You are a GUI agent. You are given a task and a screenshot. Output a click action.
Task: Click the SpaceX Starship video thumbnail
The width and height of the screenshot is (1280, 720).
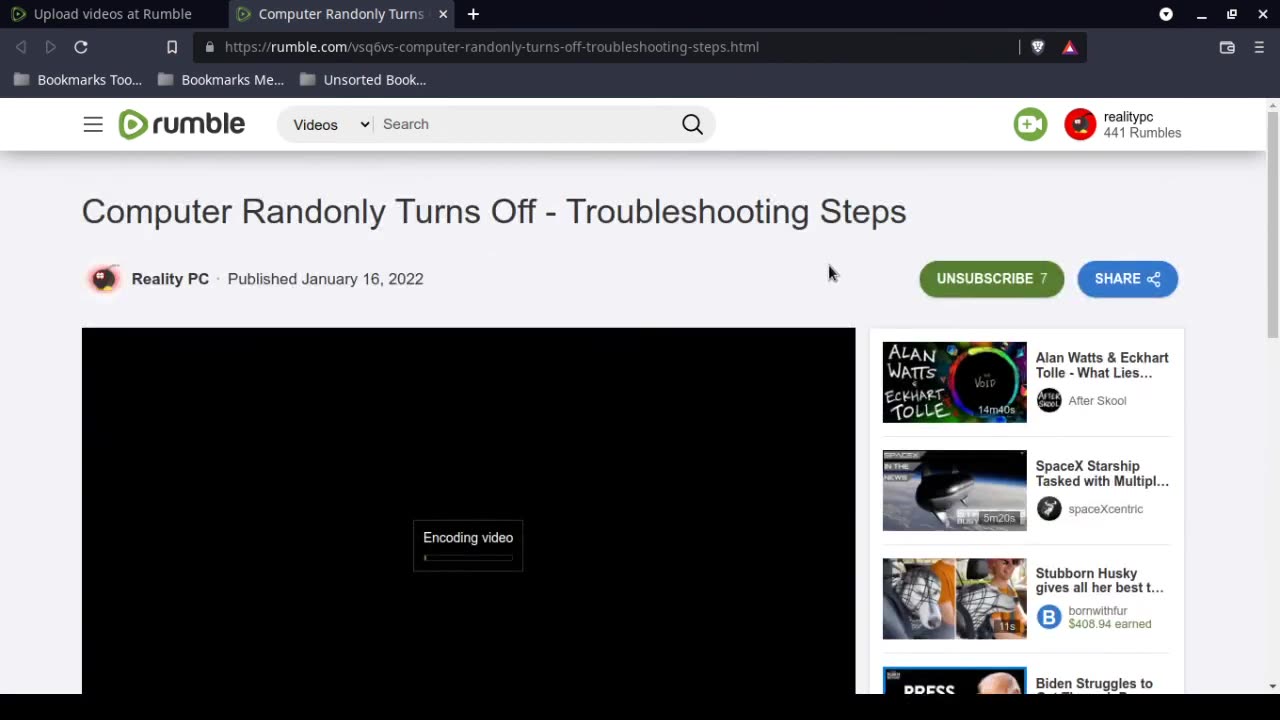(x=954, y=490)
